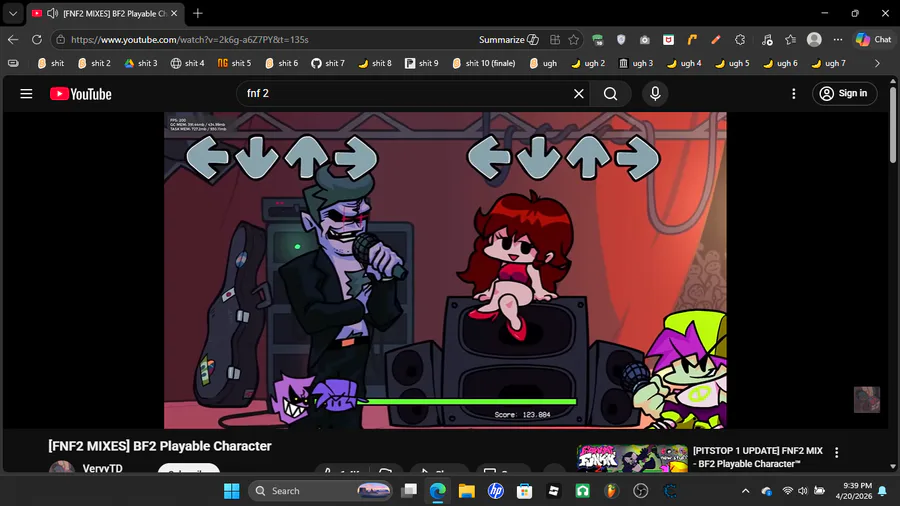This screenshot has height=506, width=900.
Task: Open a new browser tab
Action: click(x=198, y=13)
